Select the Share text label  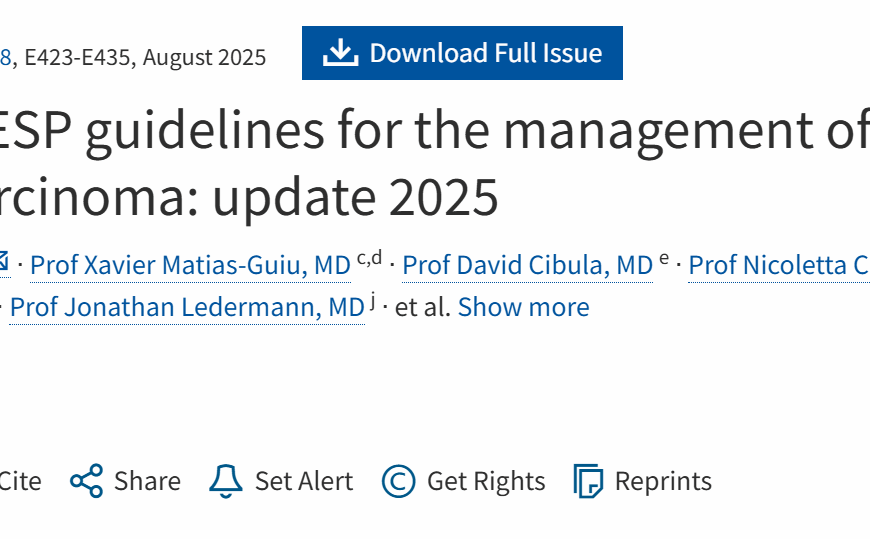147,481
